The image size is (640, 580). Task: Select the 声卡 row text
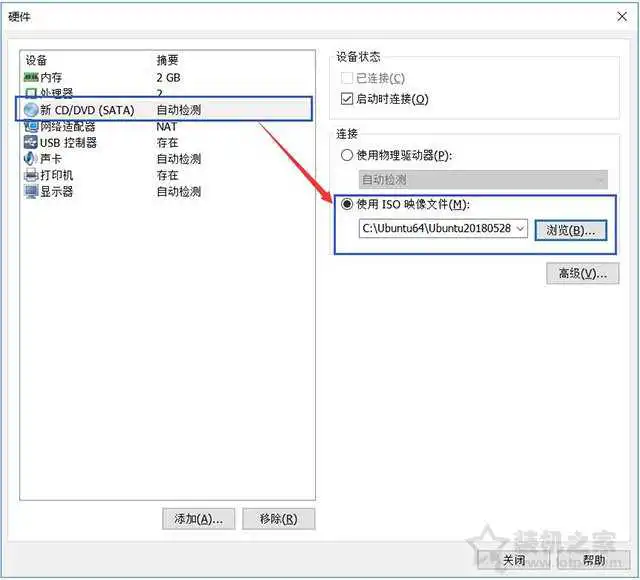(51, 159)
